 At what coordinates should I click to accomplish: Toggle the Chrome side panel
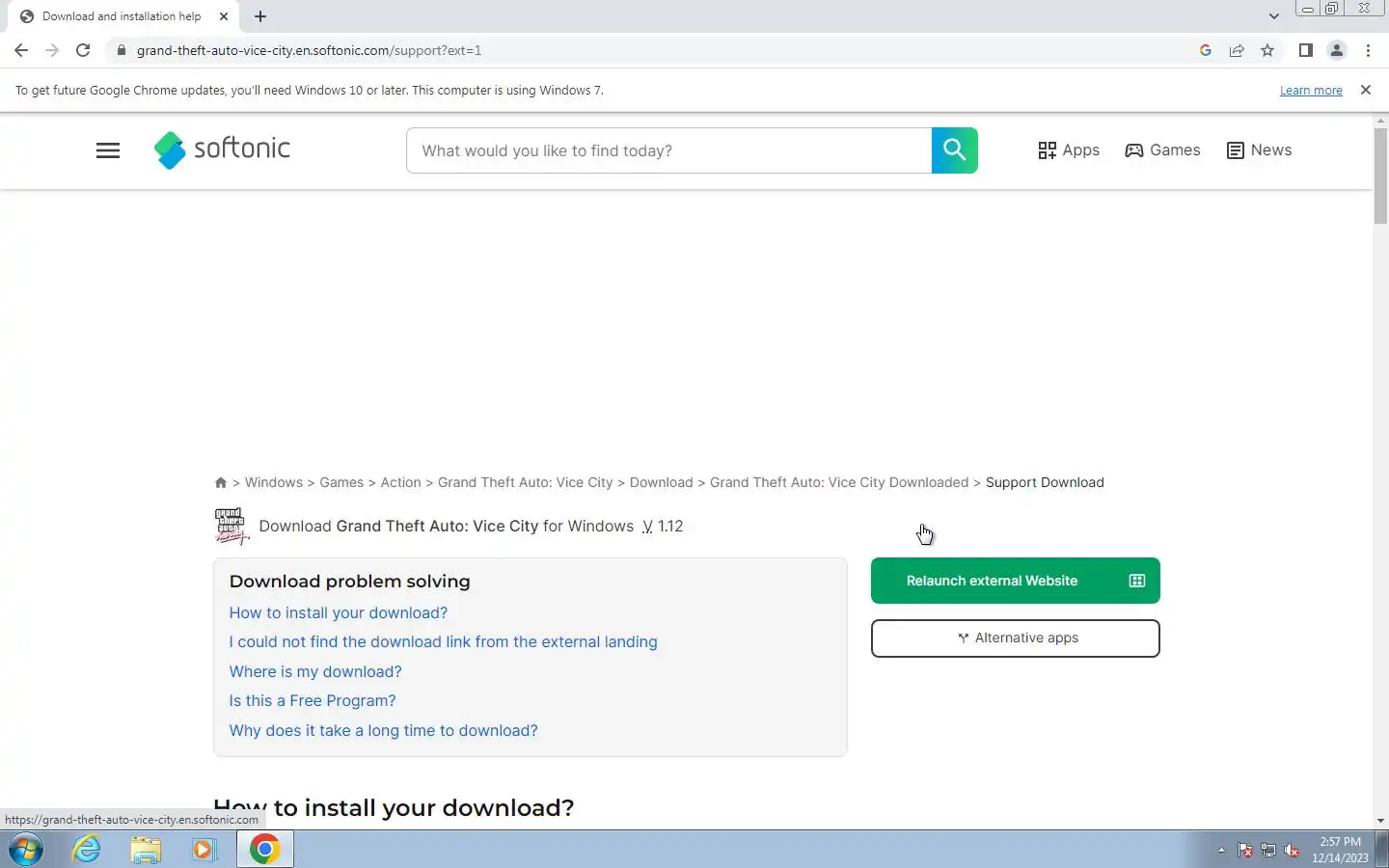pyautogui.click(x=1305, y=50)
